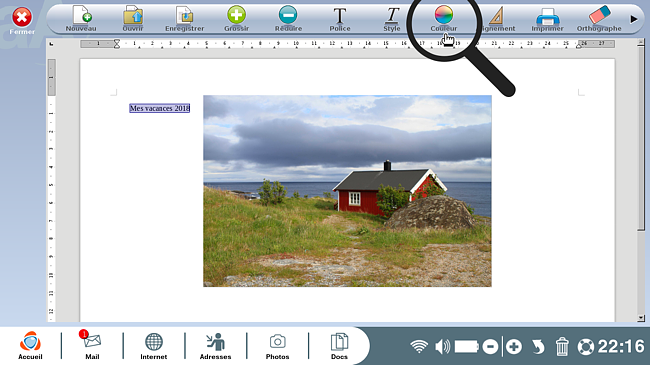
Task: Open the Police font options
Action: [x=340, y=19]
